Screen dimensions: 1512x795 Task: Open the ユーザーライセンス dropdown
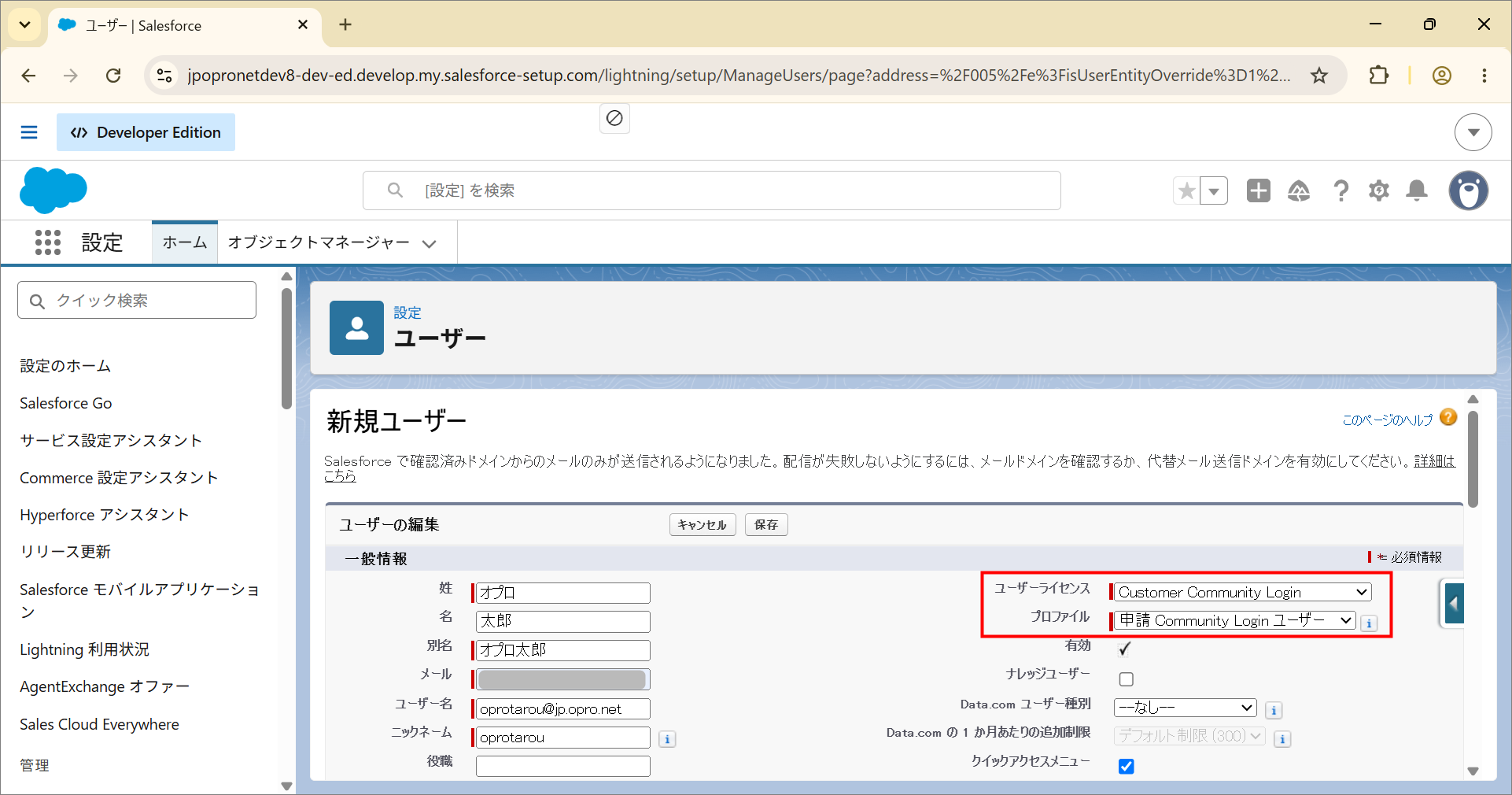click(x=1243, y=592)
